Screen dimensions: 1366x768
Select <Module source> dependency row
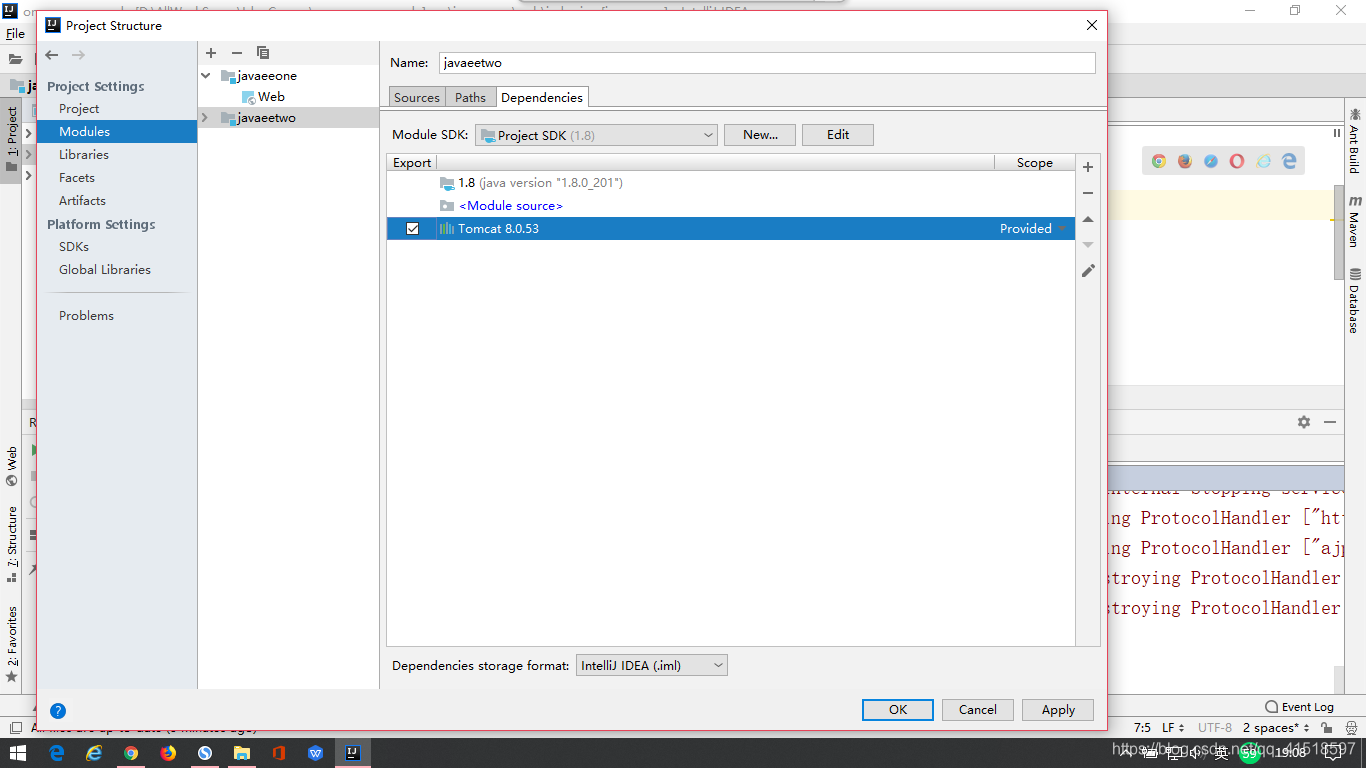(731, 206)
